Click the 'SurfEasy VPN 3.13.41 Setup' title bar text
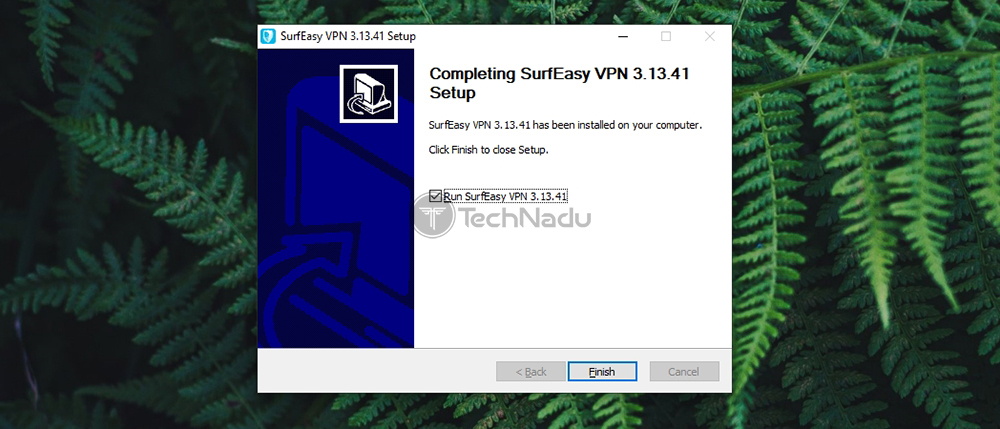The width and height of the screenshot is (1000, 429). [348, 36]
